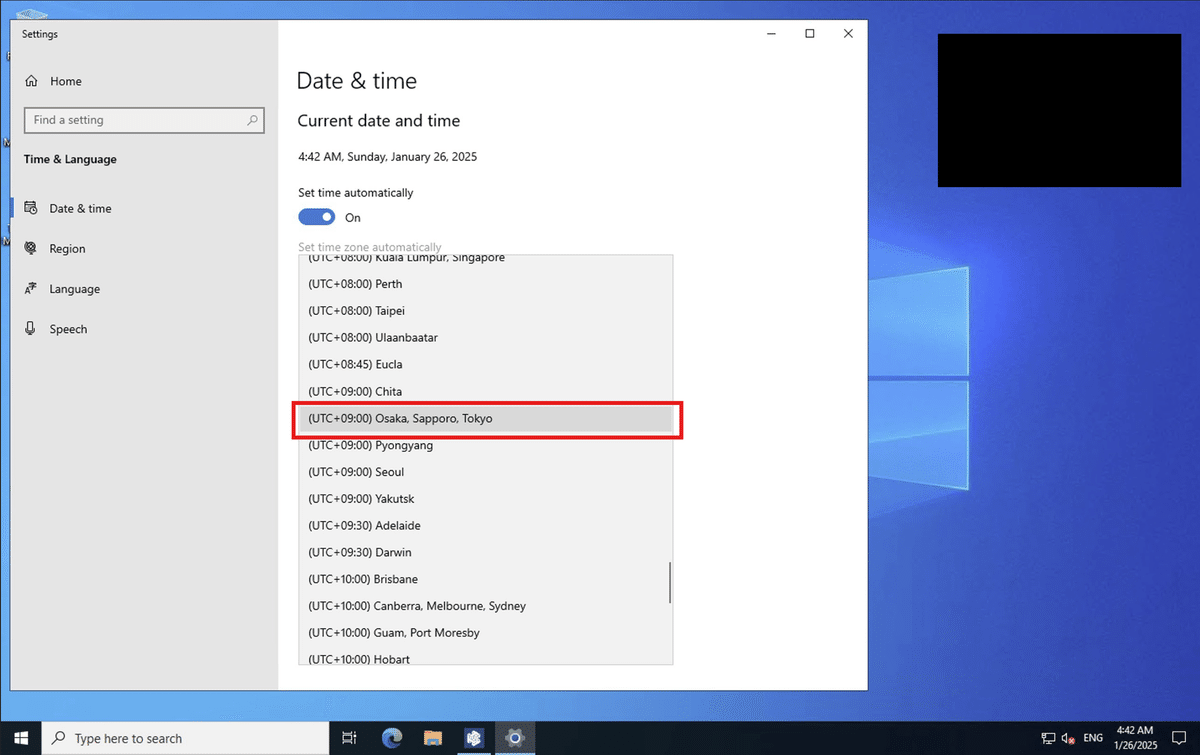The width and height of the screenshot is (1200, 755).
Task: Open File Explorer from the taskbar
Action: pyautogui.click(x=432, y=738)
